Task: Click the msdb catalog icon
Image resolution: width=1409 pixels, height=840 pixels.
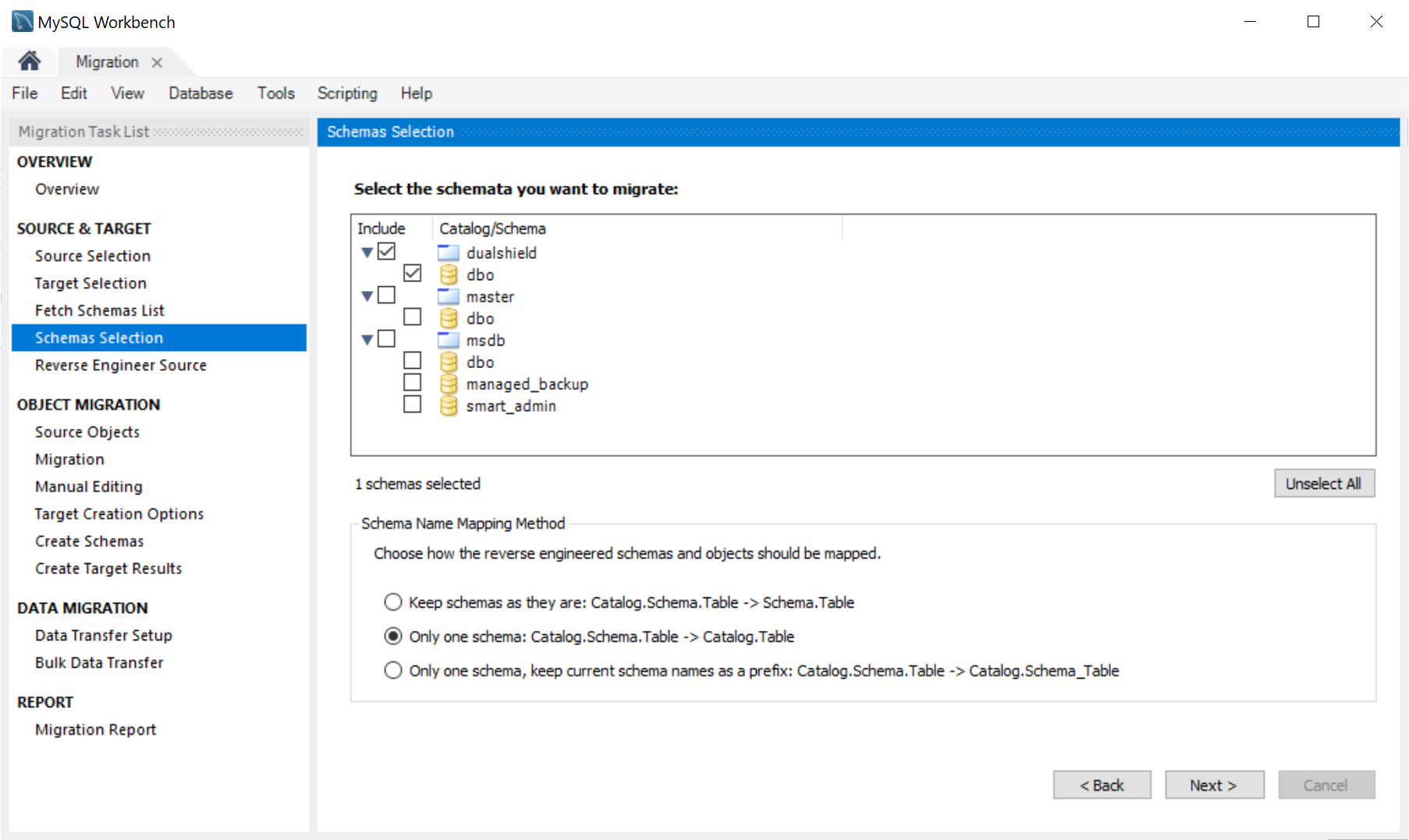Action: click(x=448, y=340)
